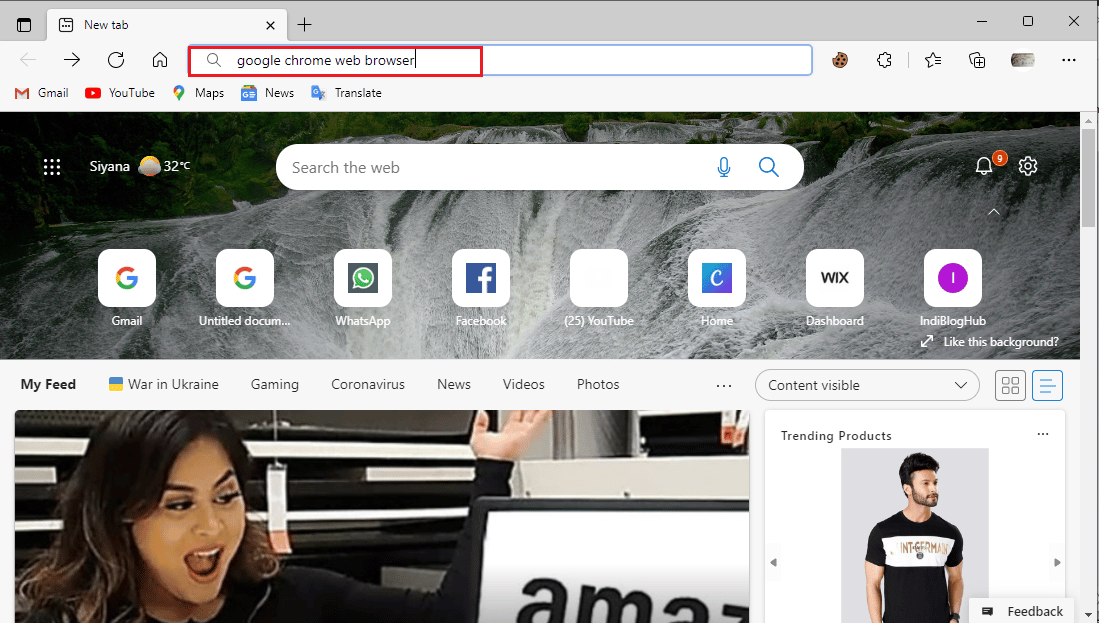Select the Gaming feed tab
This screenshot has height=623, width=1099.
coord(274,384)
